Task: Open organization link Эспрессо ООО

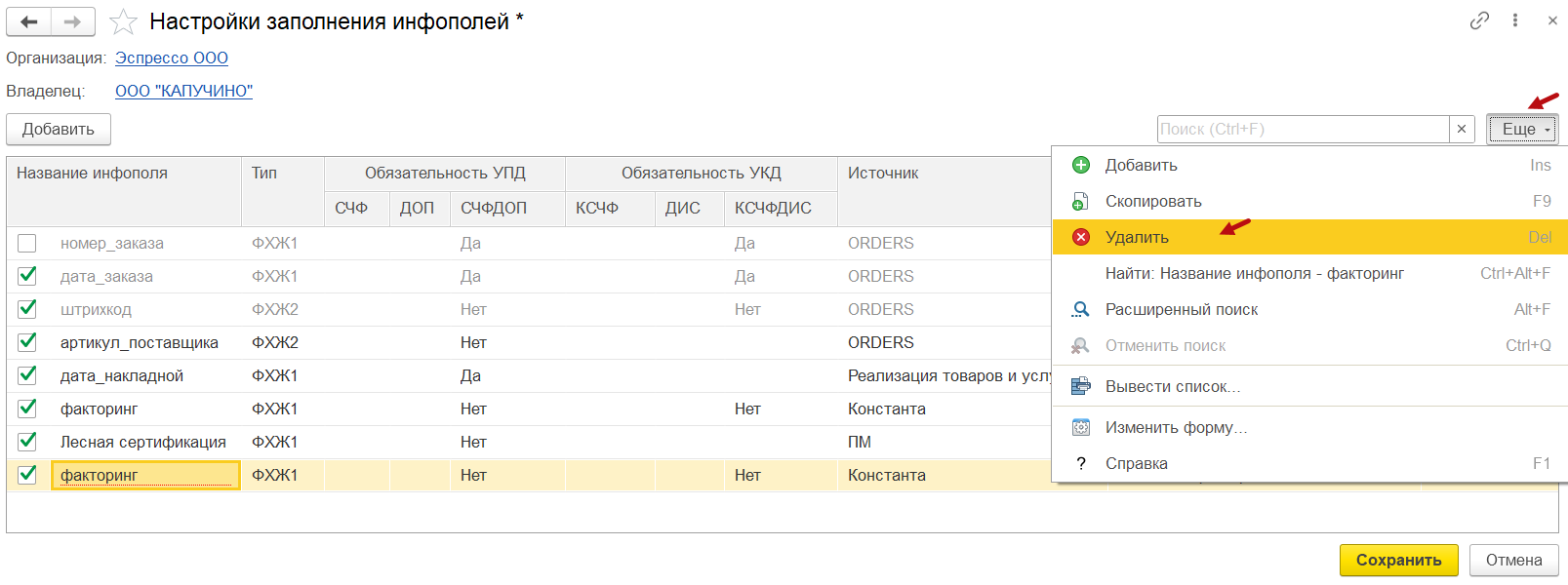Action: (172, 58)
